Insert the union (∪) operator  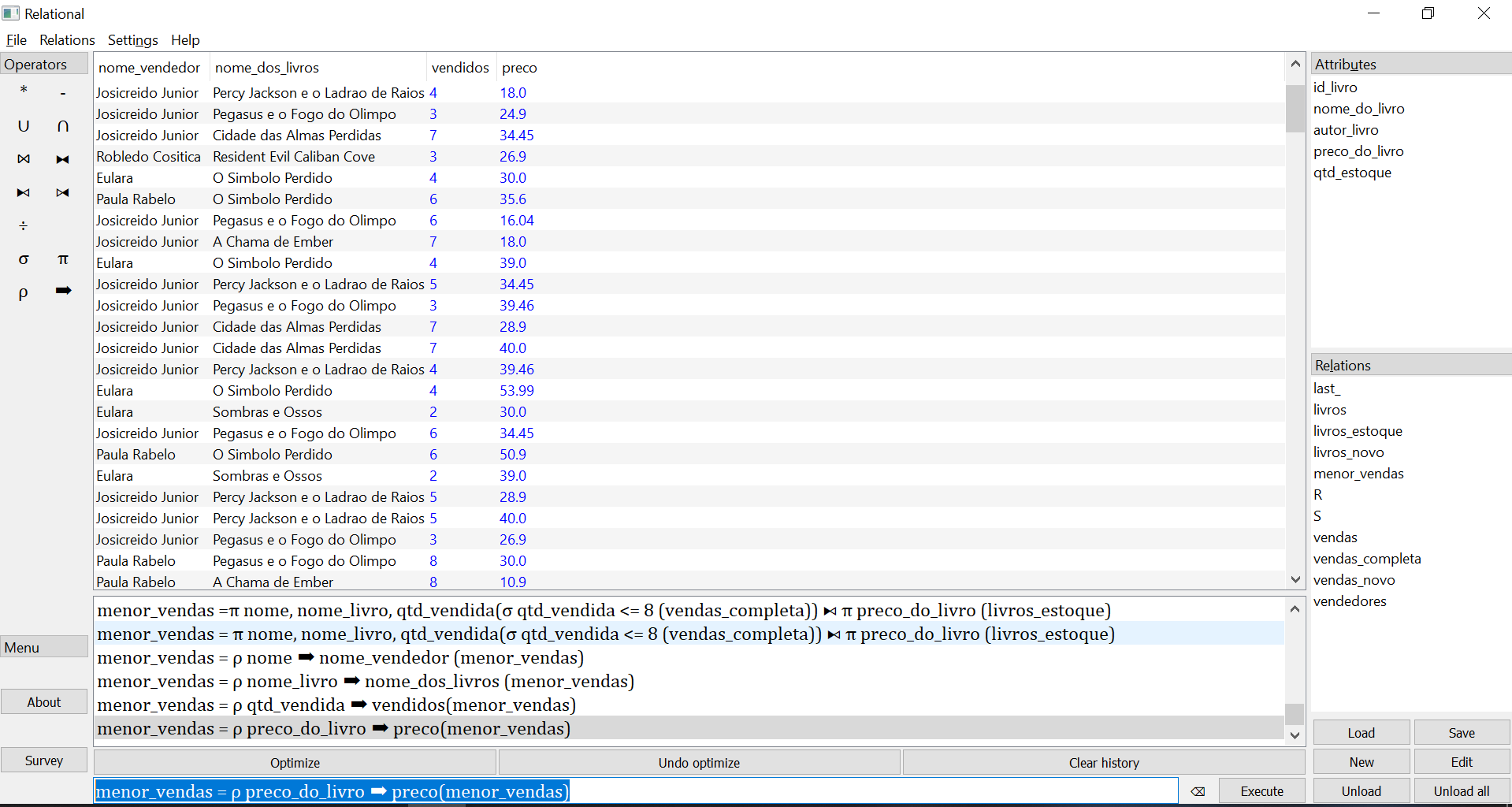click(x=24, y=125)
